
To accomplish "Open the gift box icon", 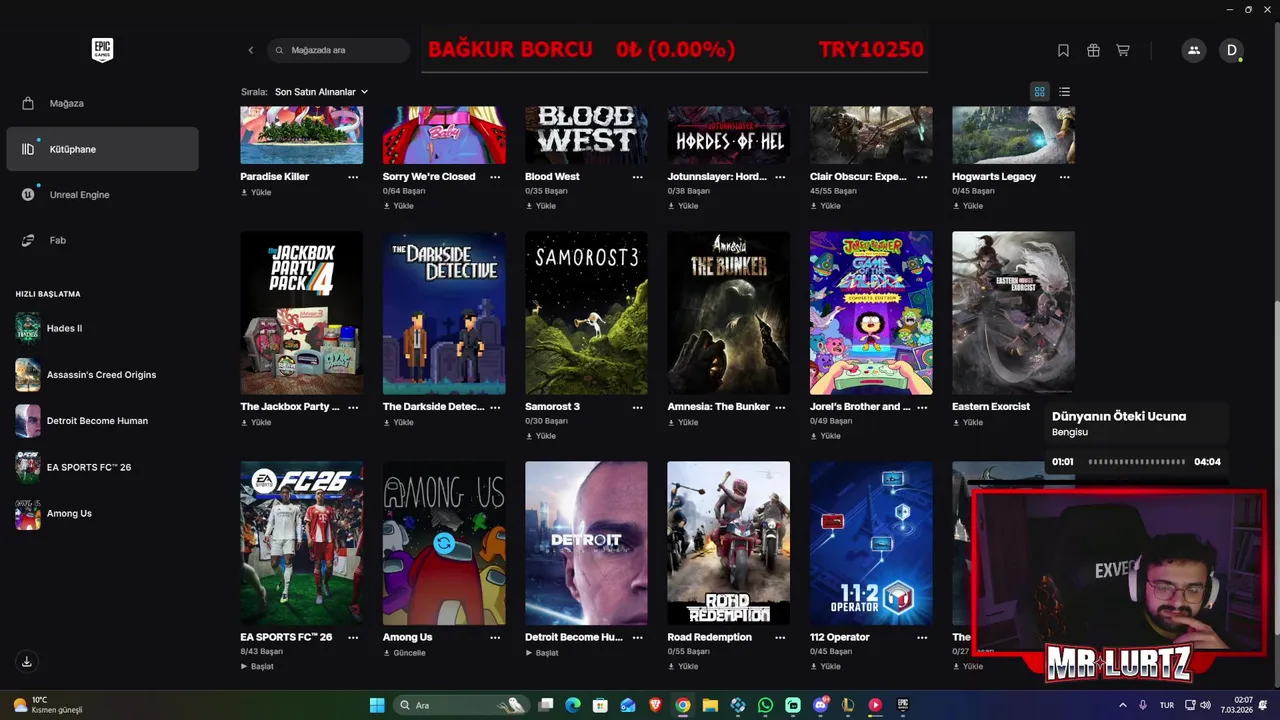I will [1093, 50].
